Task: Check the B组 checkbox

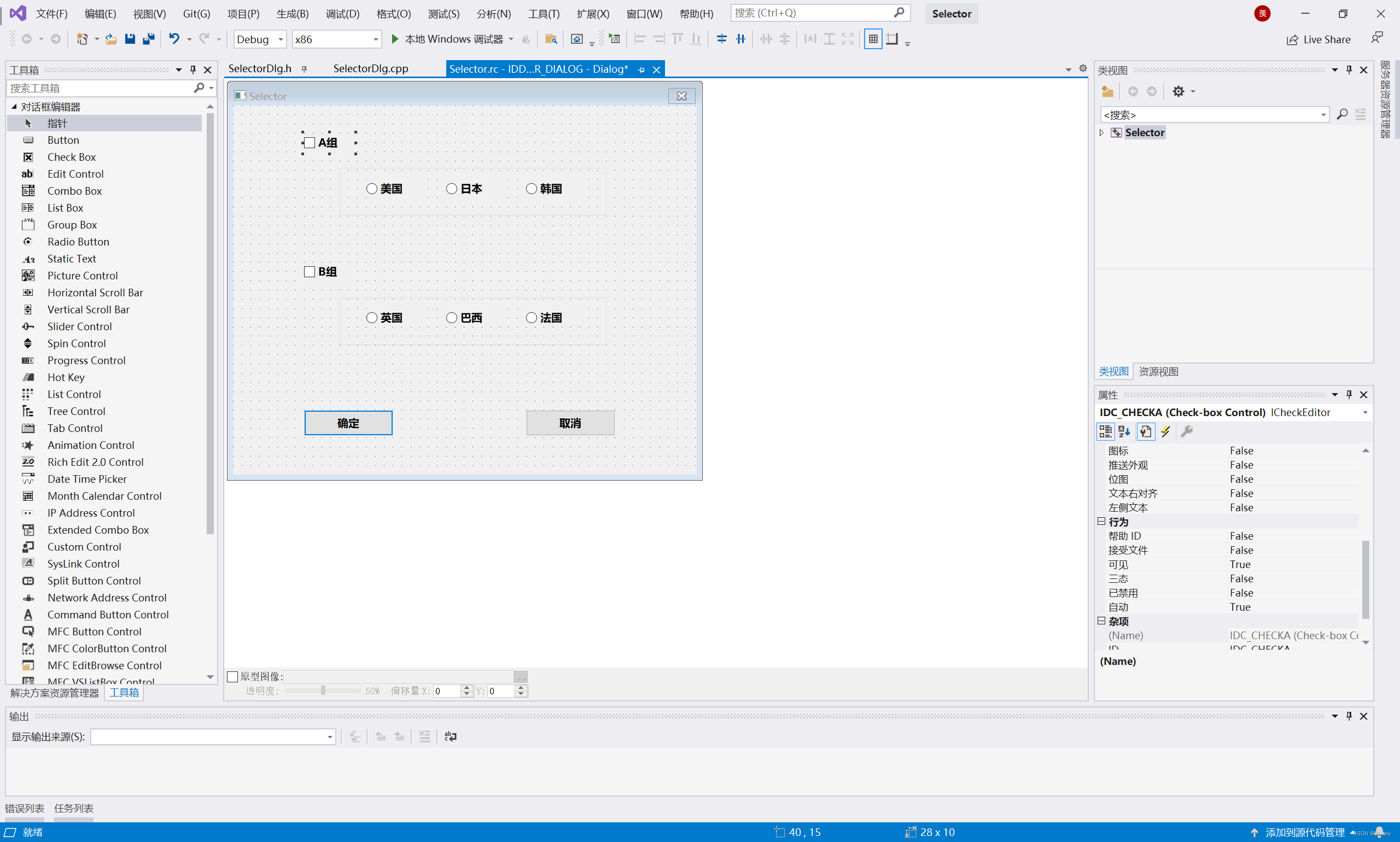Action: 310,272
